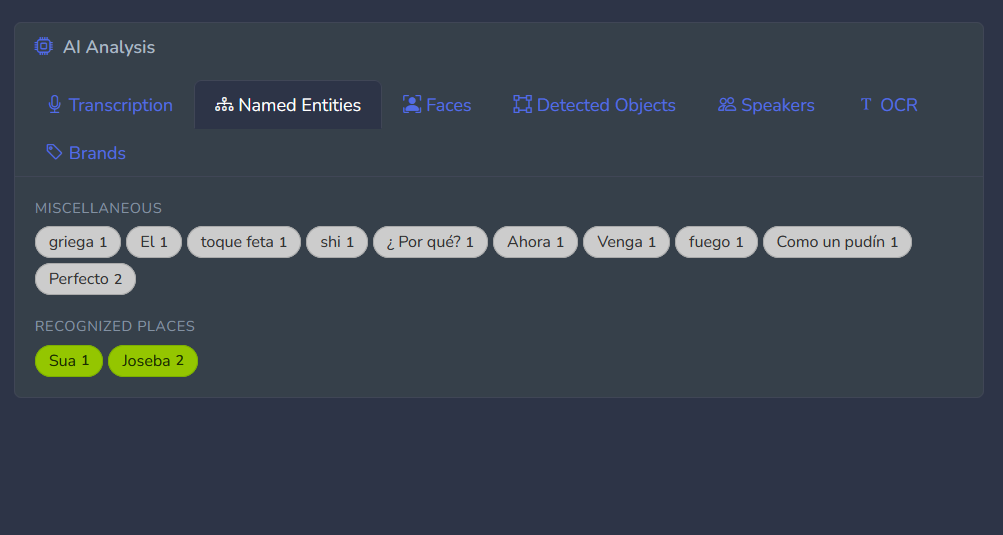The width and height of the screenshot is (1003, 535).
Task: Click the microphone icon for Transcription
Action: coord(55,105)
